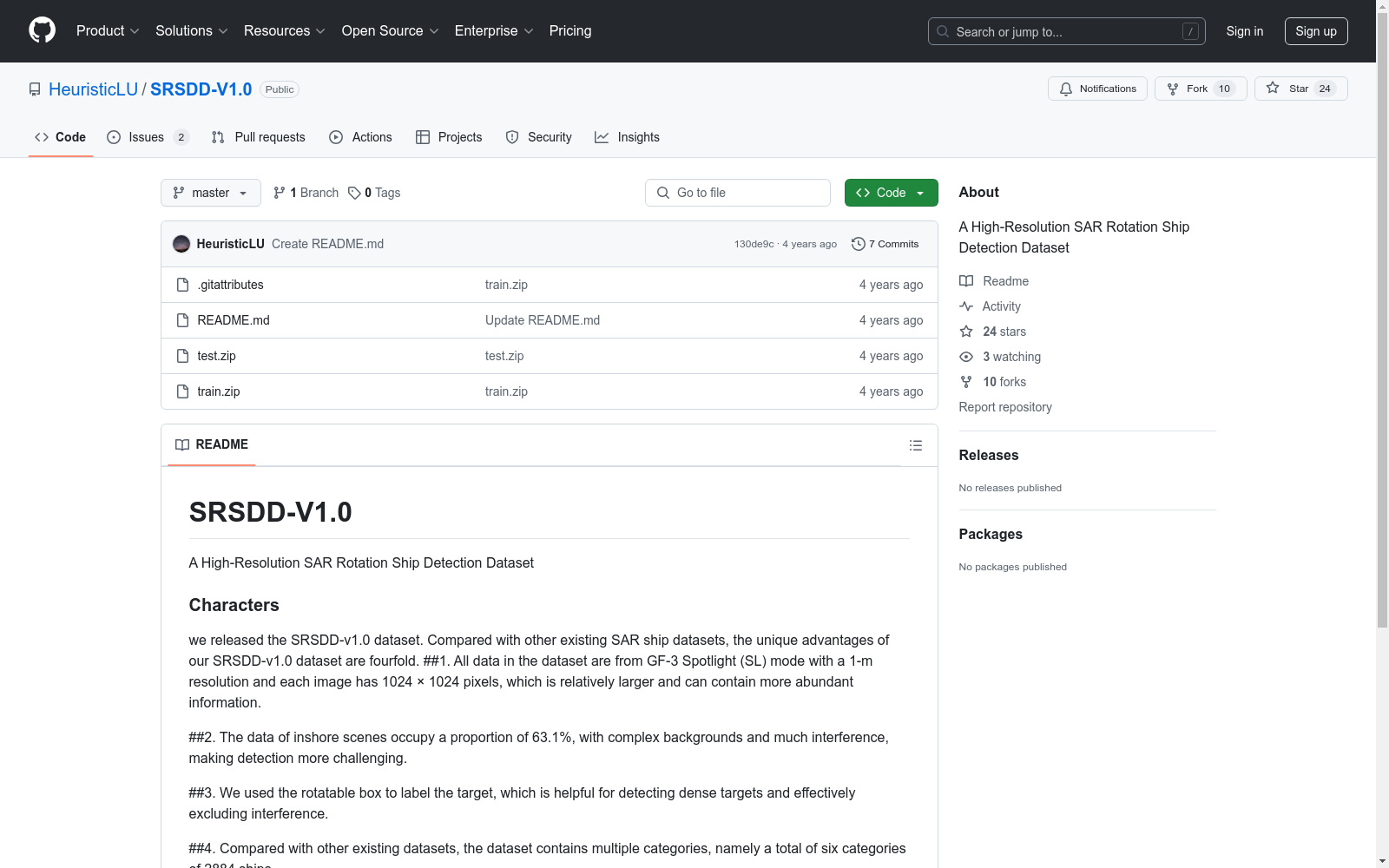Click the star icon next to 24 stars
The image size is (1389, 868).
[x=966, y=332]
